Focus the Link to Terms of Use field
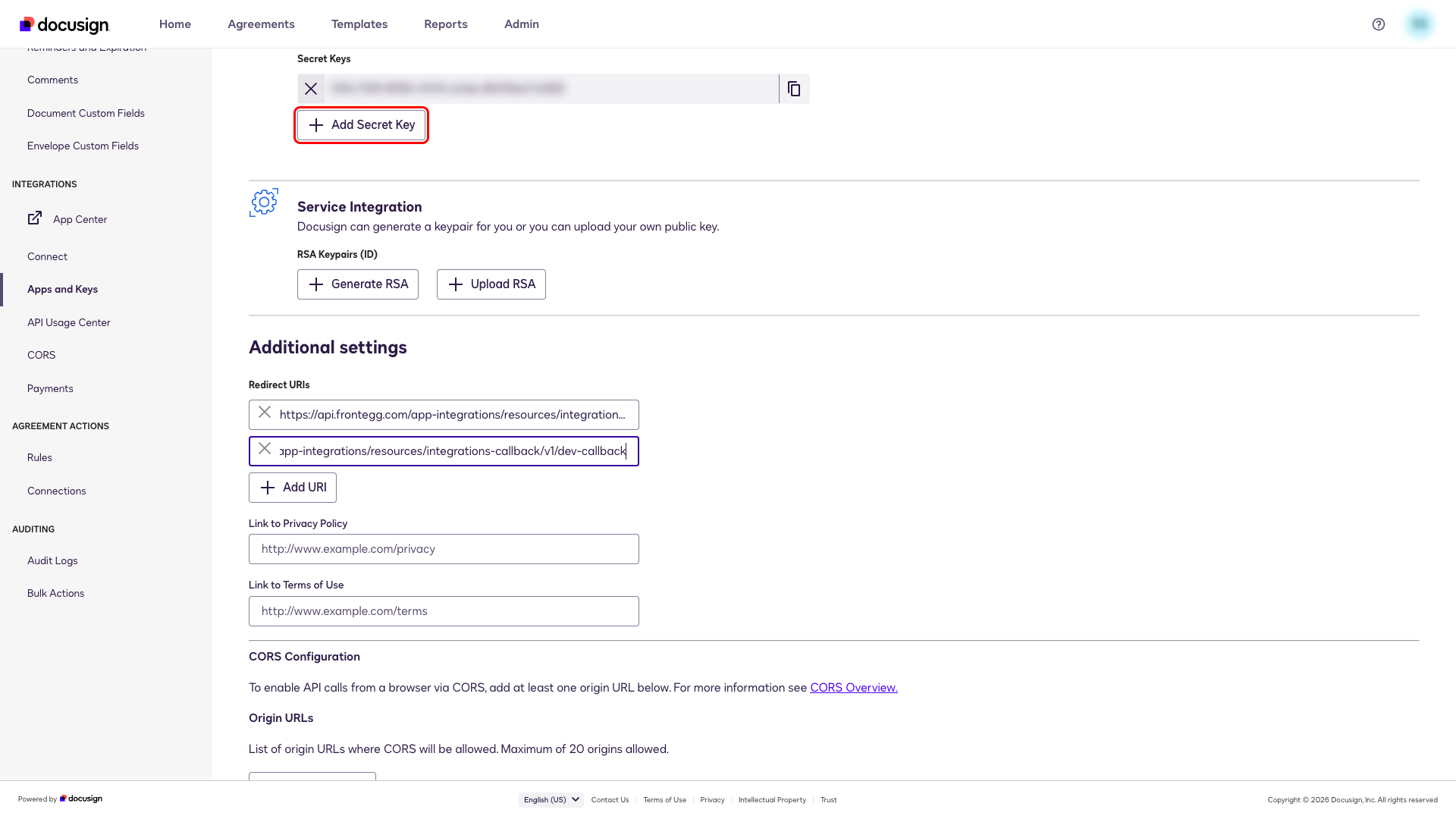The height and width of the screenshot is (819, 1456). (444, 611)
